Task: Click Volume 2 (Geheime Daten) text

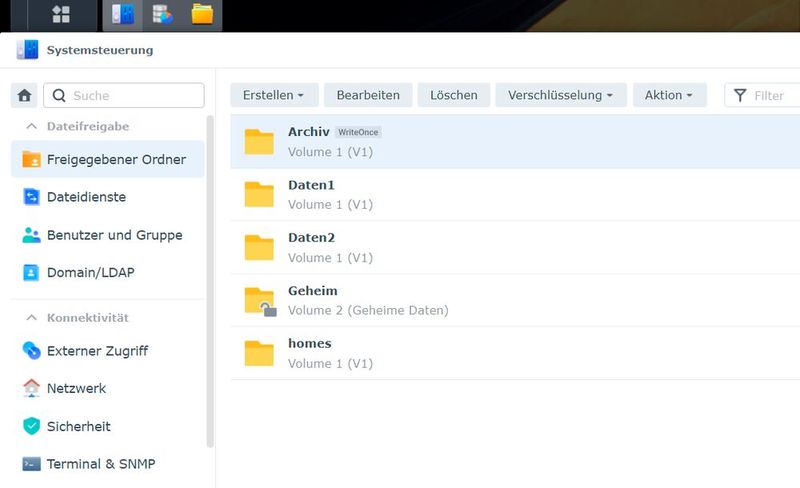Action: [x=368, y=310]
